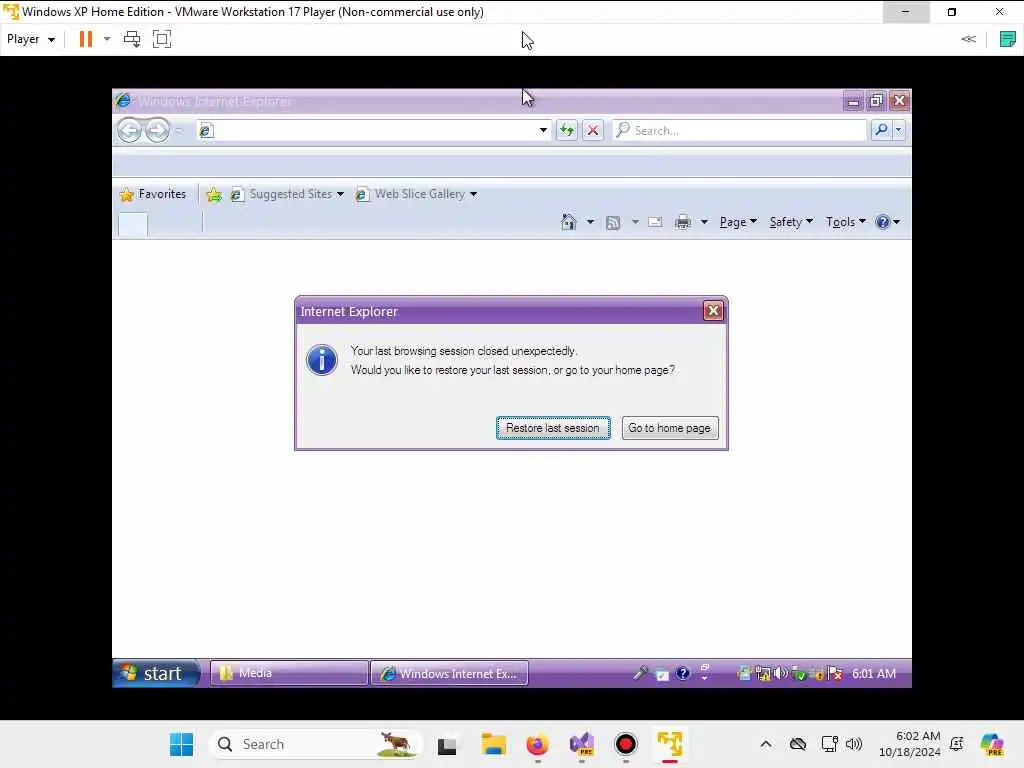Click the VMware green notes icon
Image resolution: width=1024 pixels, height=768 pixels.
1008,39
